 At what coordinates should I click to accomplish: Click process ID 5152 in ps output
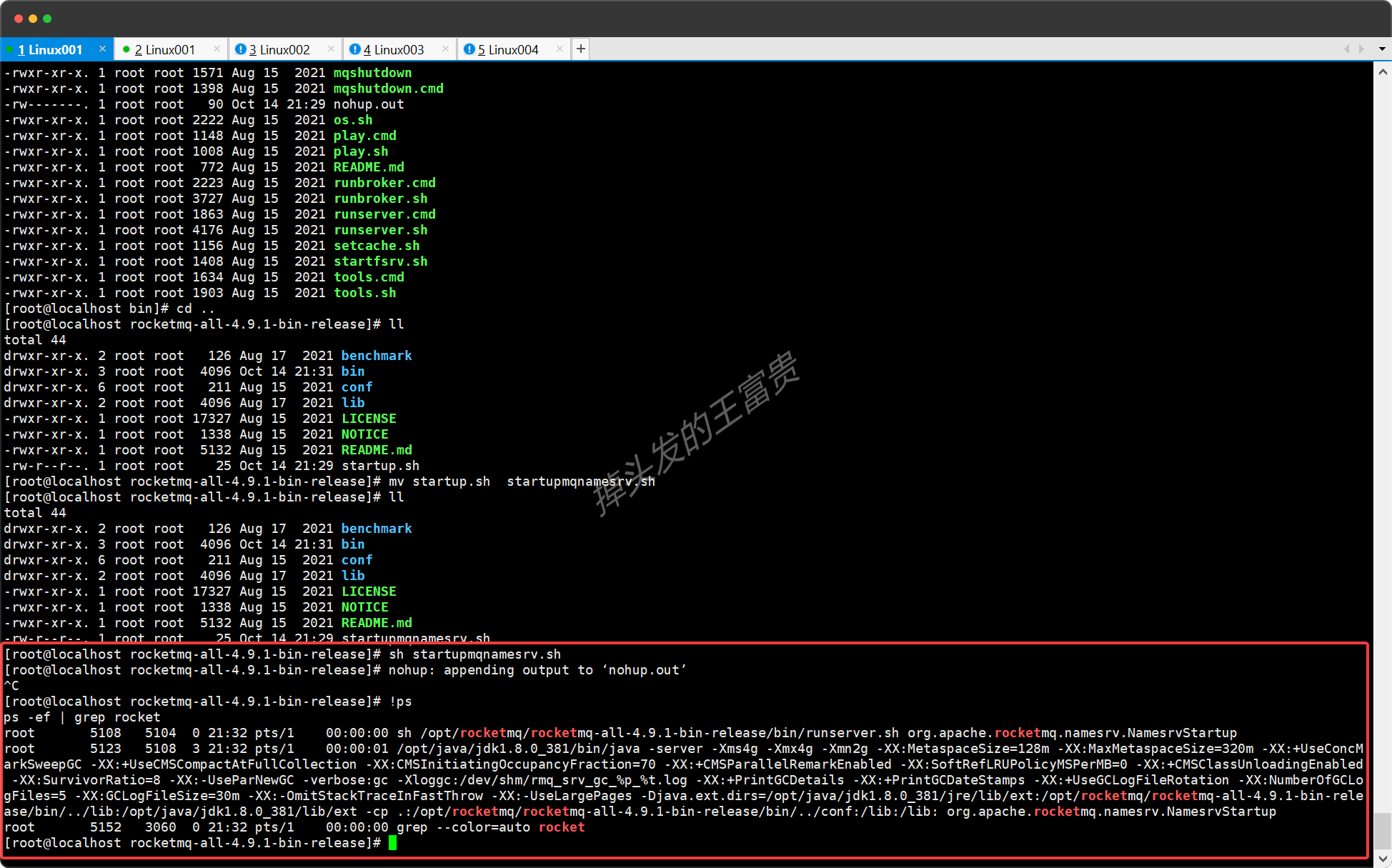click(106, 827)
